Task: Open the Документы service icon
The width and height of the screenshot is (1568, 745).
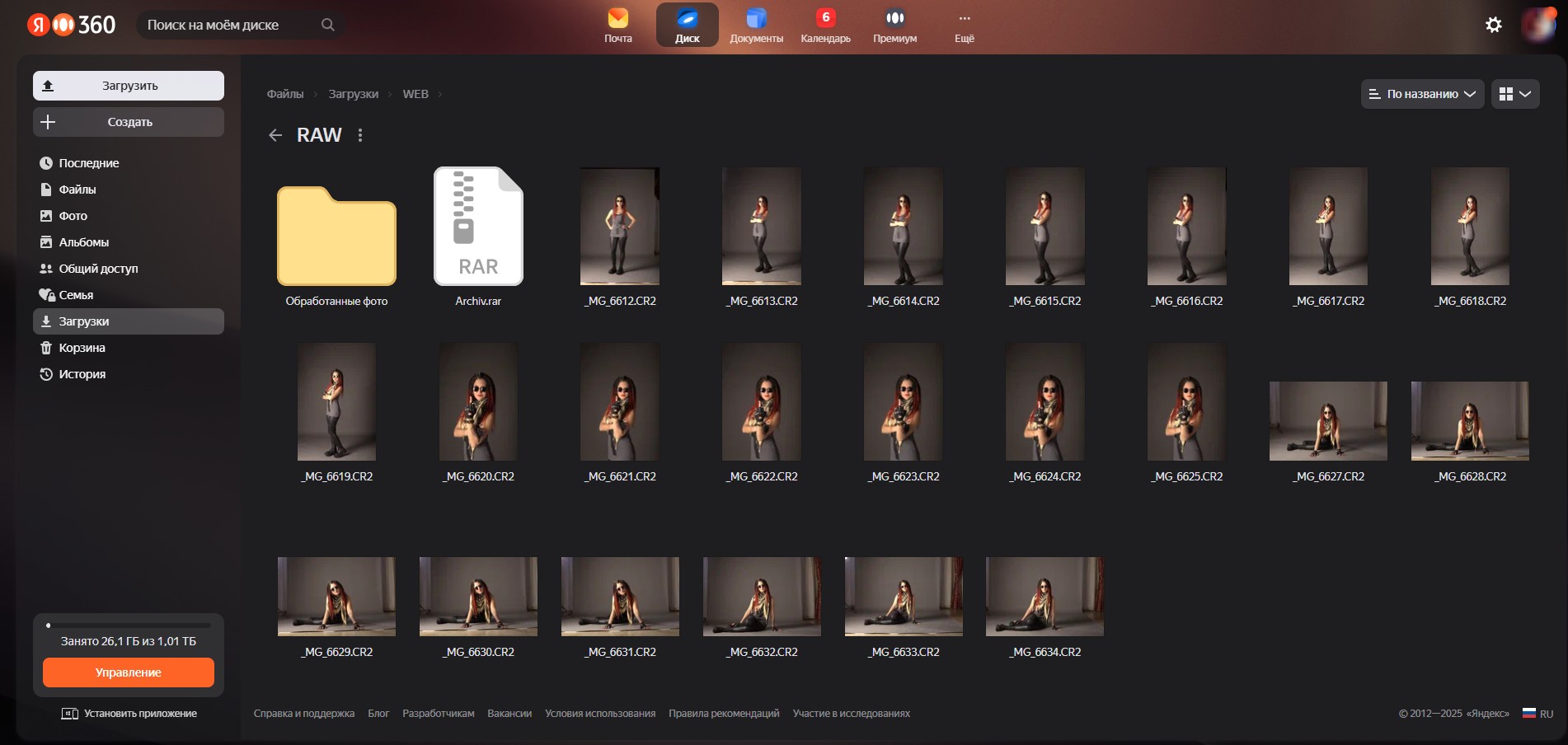Action: (x=756, y=25)
